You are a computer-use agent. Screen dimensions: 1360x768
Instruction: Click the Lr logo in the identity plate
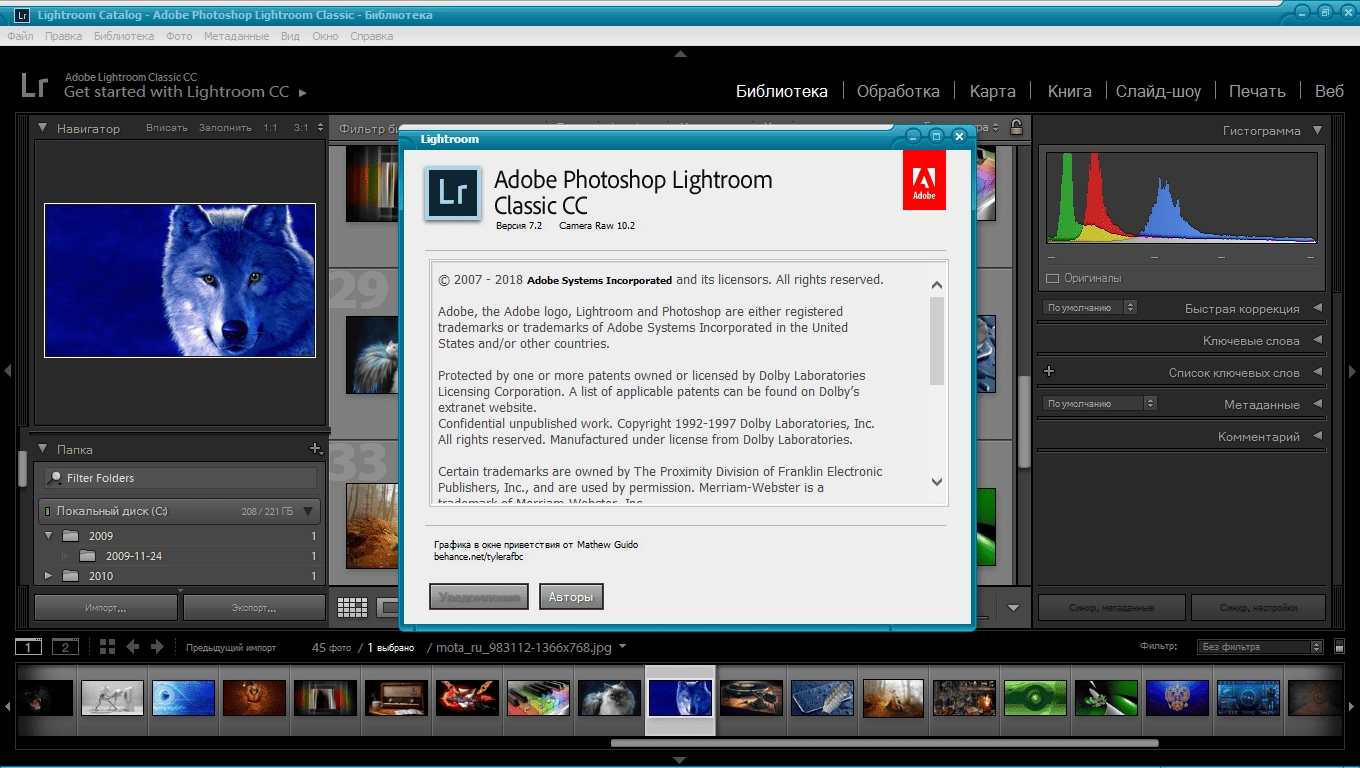(x=34, y=84)
